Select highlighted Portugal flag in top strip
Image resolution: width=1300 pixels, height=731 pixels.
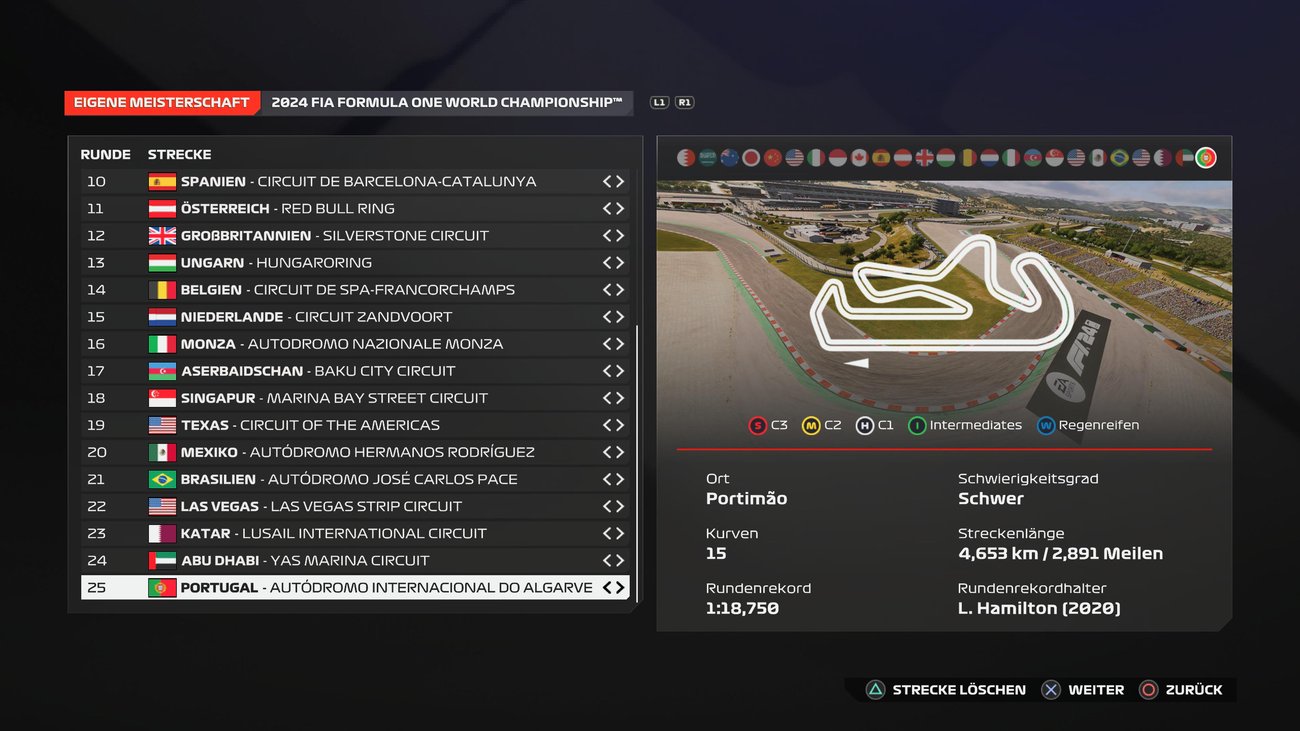coord(1206,158)
